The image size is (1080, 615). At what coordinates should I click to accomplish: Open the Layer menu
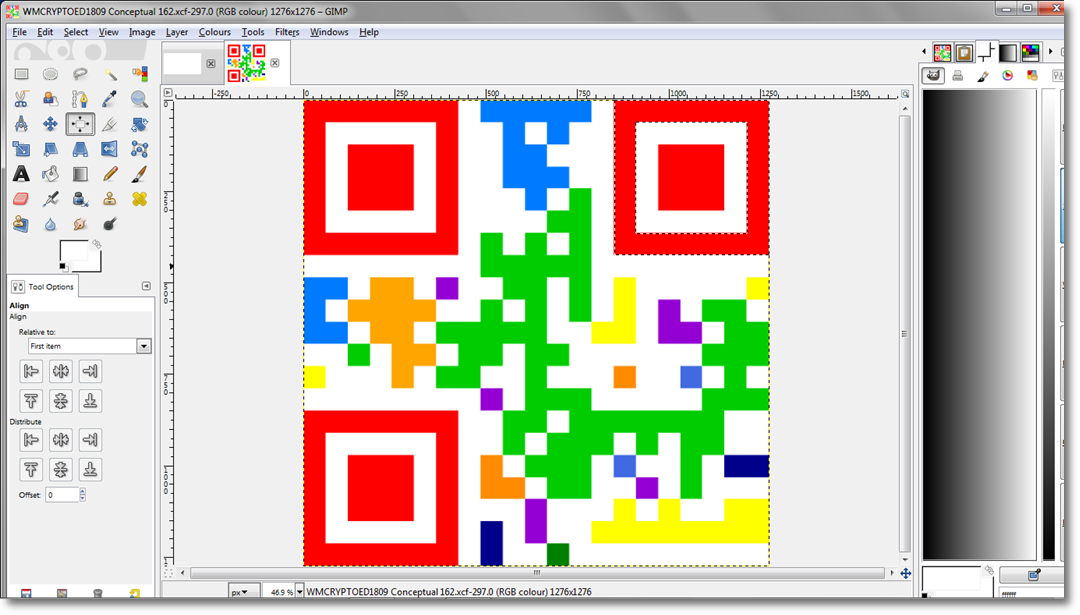(176, 32)
